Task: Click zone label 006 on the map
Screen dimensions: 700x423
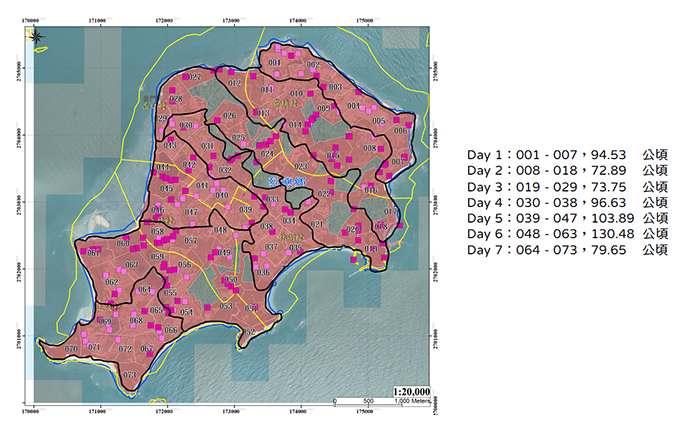Action: pyautogui.click(x=400, y=130)
